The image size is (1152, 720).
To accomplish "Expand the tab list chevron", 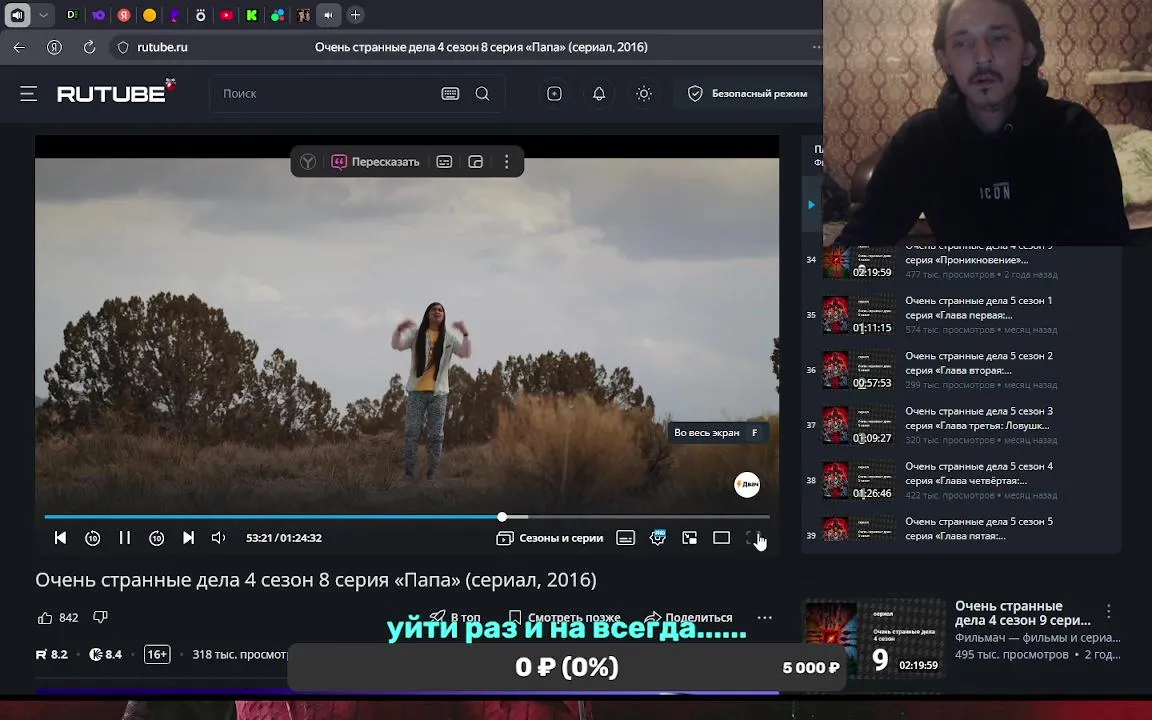I will (x=43, y=15).
